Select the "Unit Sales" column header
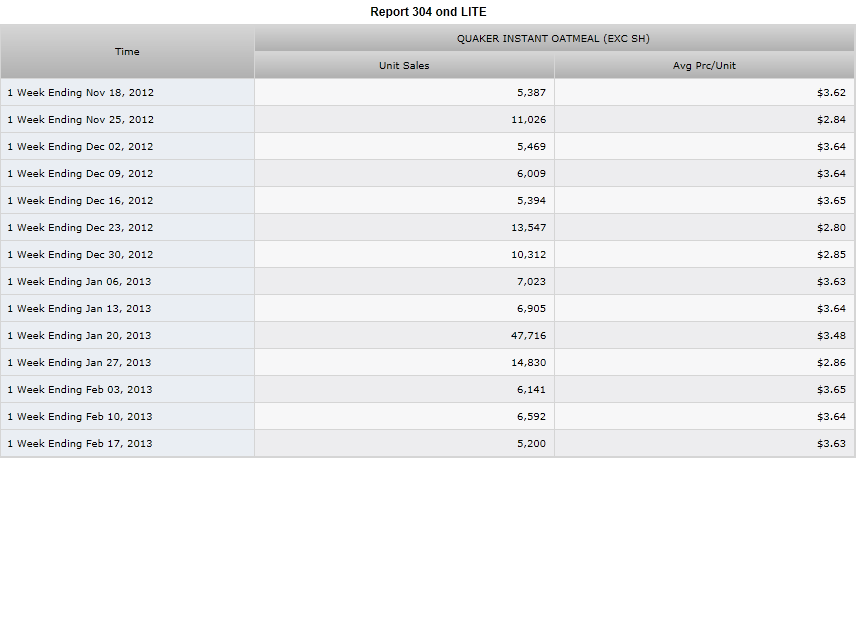This screenshot has width=856, height=631. point(404,66)
